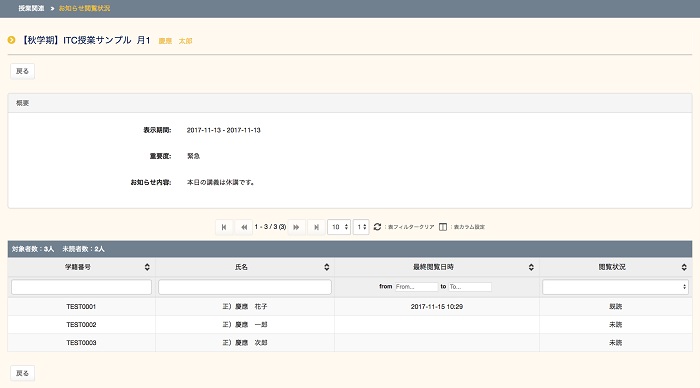Image resolution: width=700 pixels, height=388 pixels.
Task: Sort by 閲覧状況 column arrows
Action: pos(684,267)
